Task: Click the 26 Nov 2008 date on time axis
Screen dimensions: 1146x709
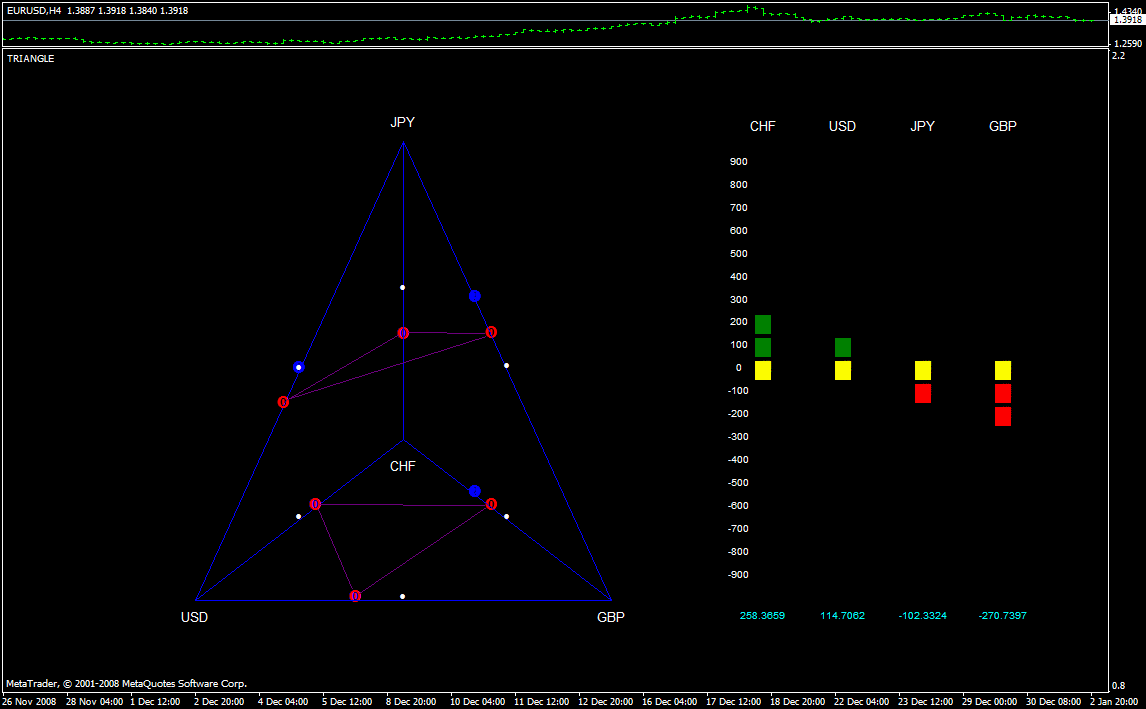Action: [x=29, y=702]
